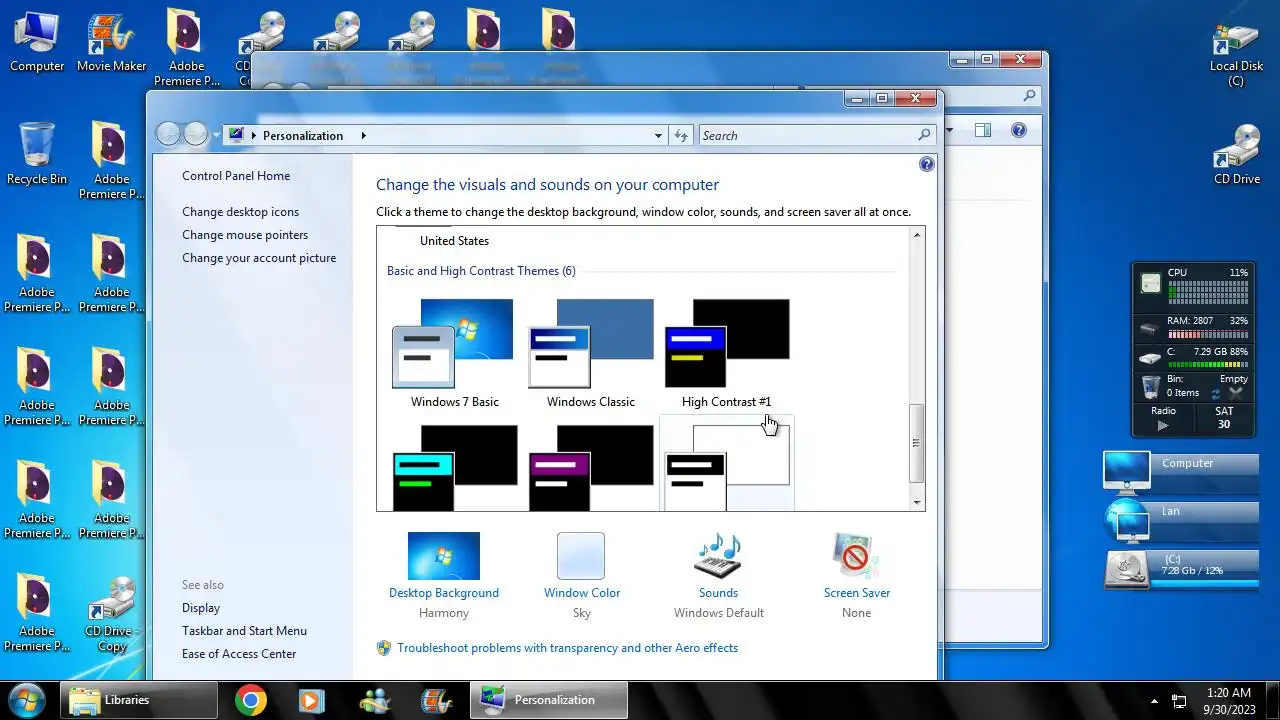Screen dimensions: 1280x720
Task: Open the Computer sidebar gadget
Action: (x=1180, y=472)
